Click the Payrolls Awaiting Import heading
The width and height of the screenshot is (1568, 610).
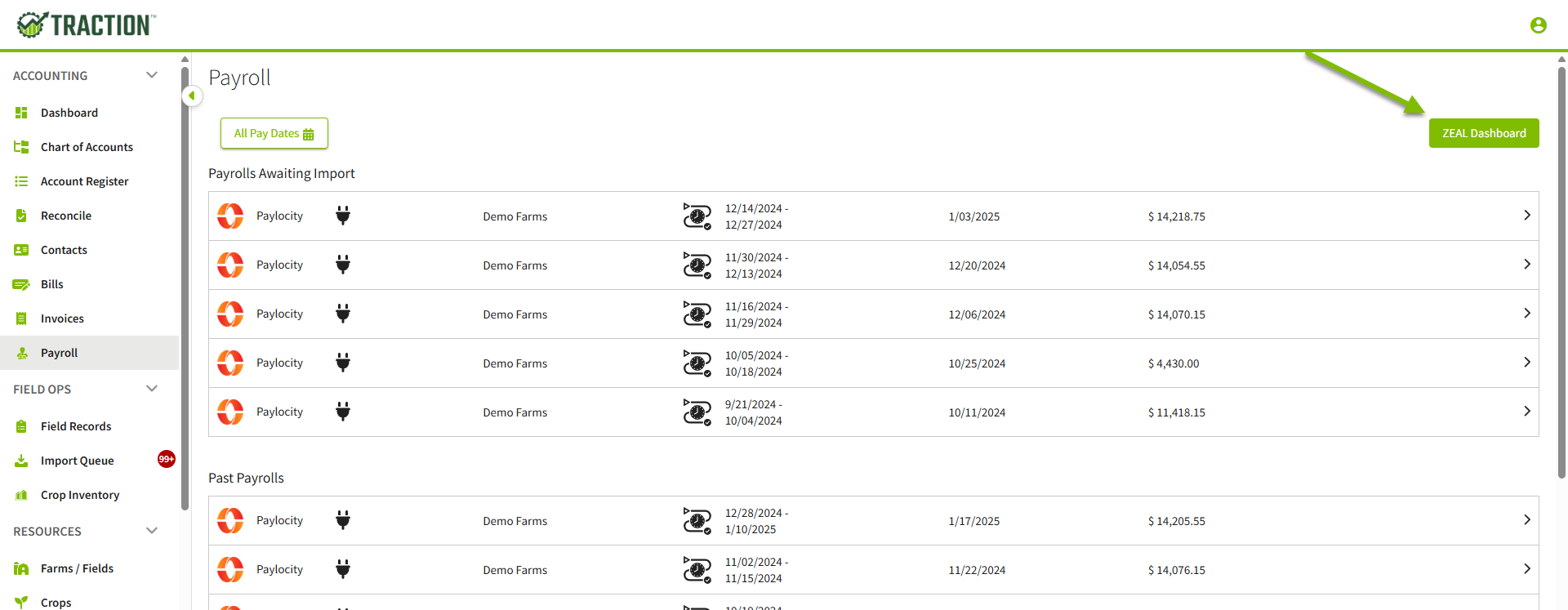click(282, 173)
